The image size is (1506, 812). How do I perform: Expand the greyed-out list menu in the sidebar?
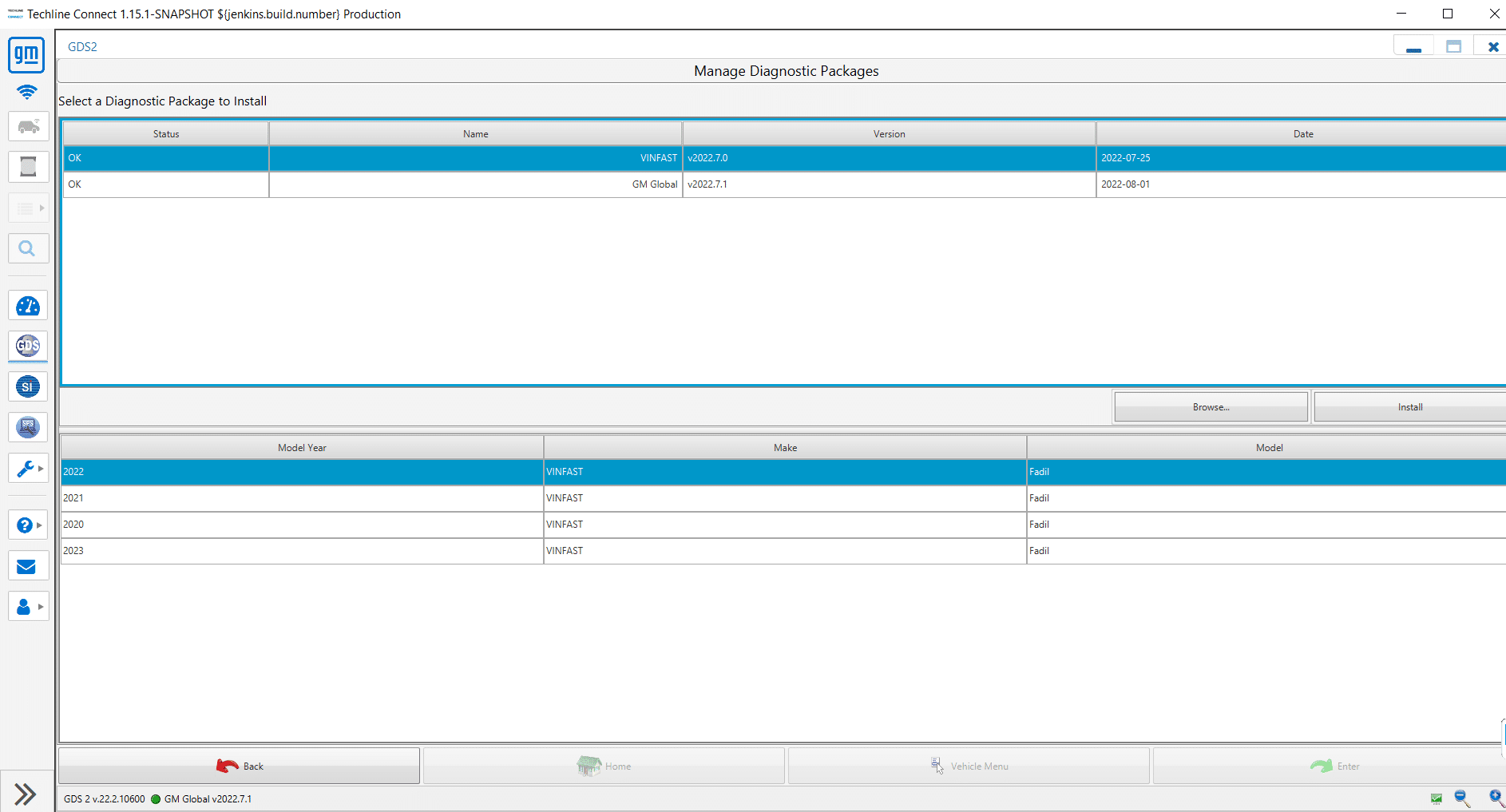point(28,208)
